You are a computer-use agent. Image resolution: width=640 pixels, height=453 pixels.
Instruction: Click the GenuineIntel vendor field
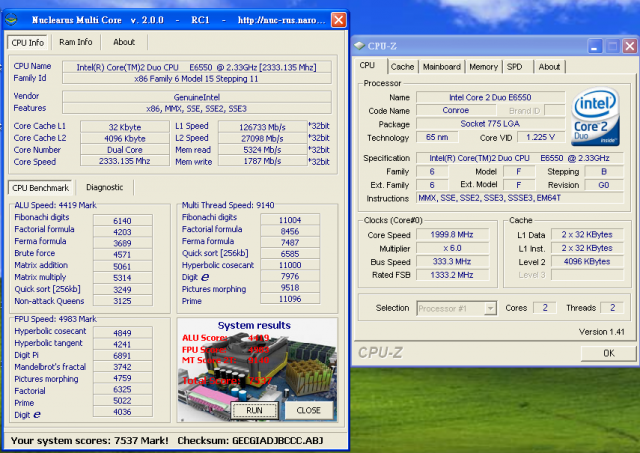point(196,97)
